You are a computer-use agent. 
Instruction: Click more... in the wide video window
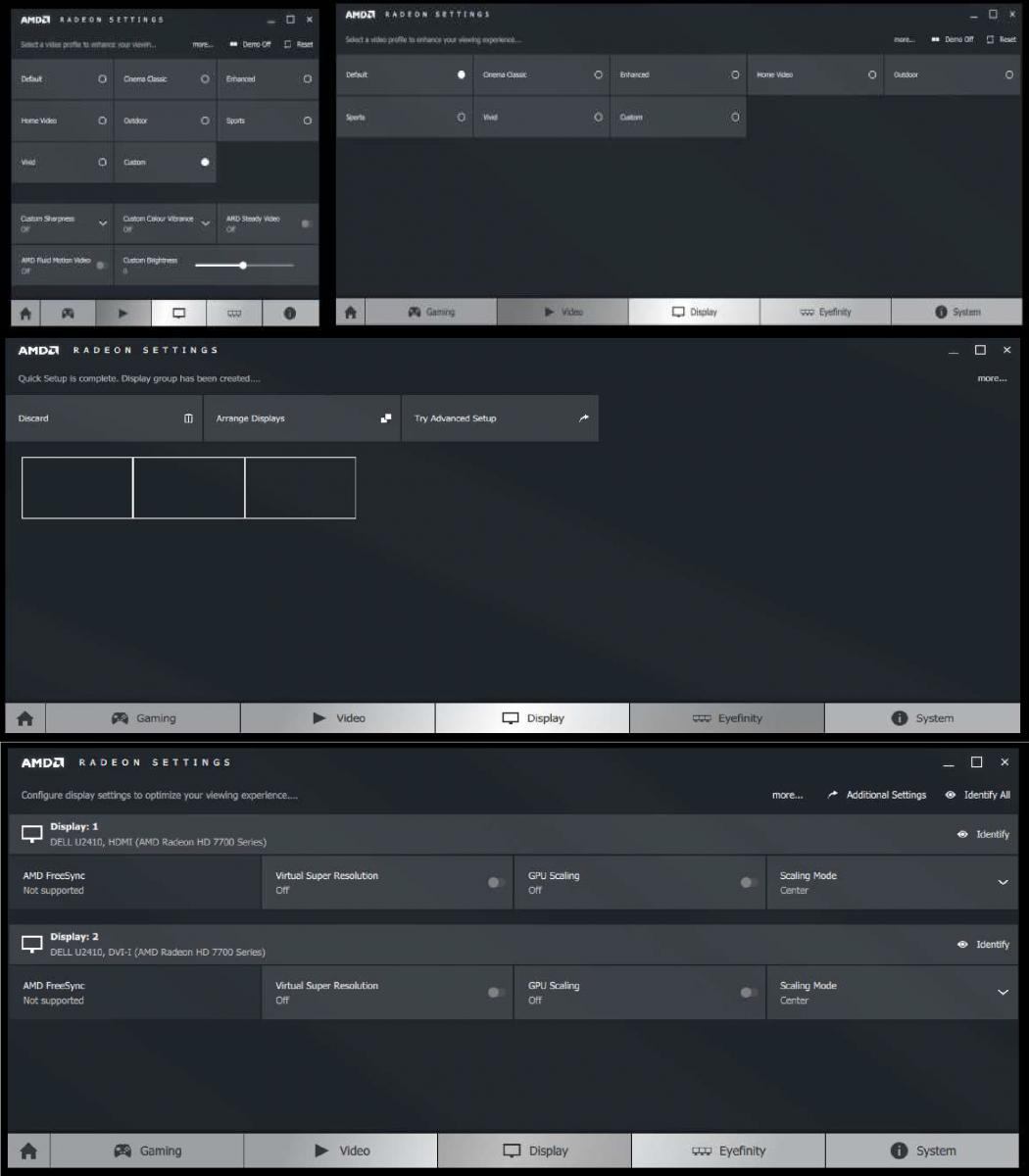point(903,39)
